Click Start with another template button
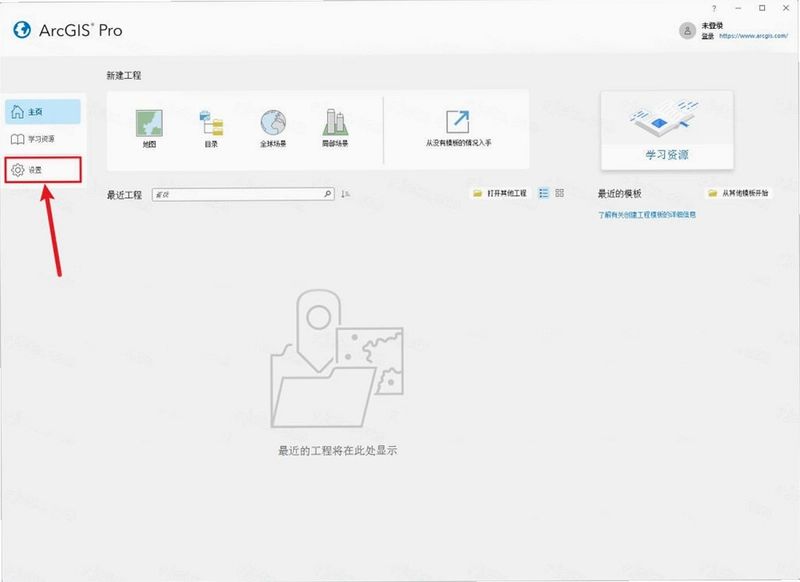 coord(738,193)
